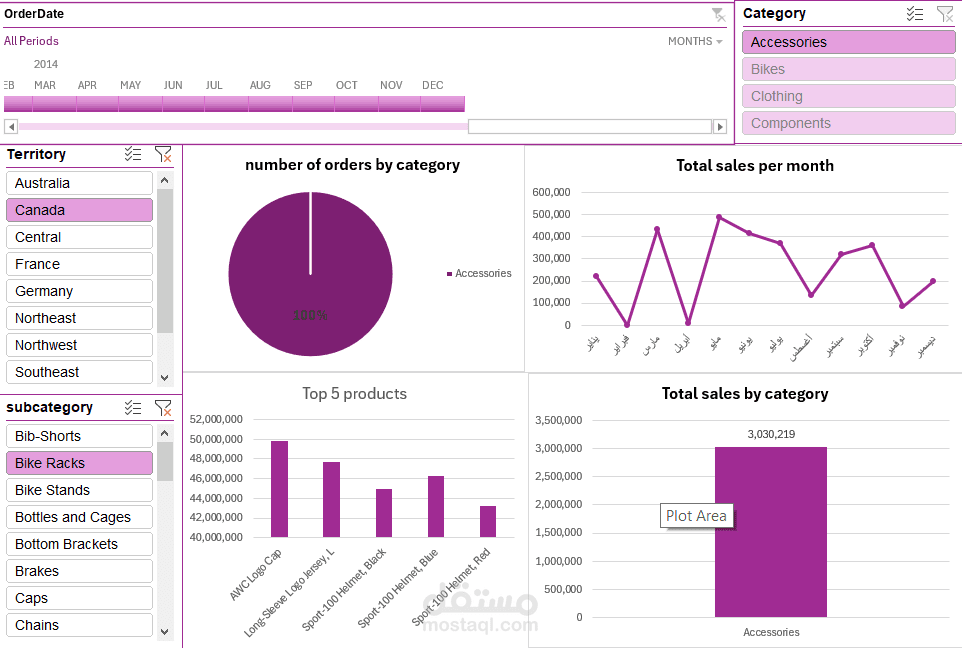Select Bib-Shorts subcategory
This screenshot has width=962, height=648.
point(79,436)
